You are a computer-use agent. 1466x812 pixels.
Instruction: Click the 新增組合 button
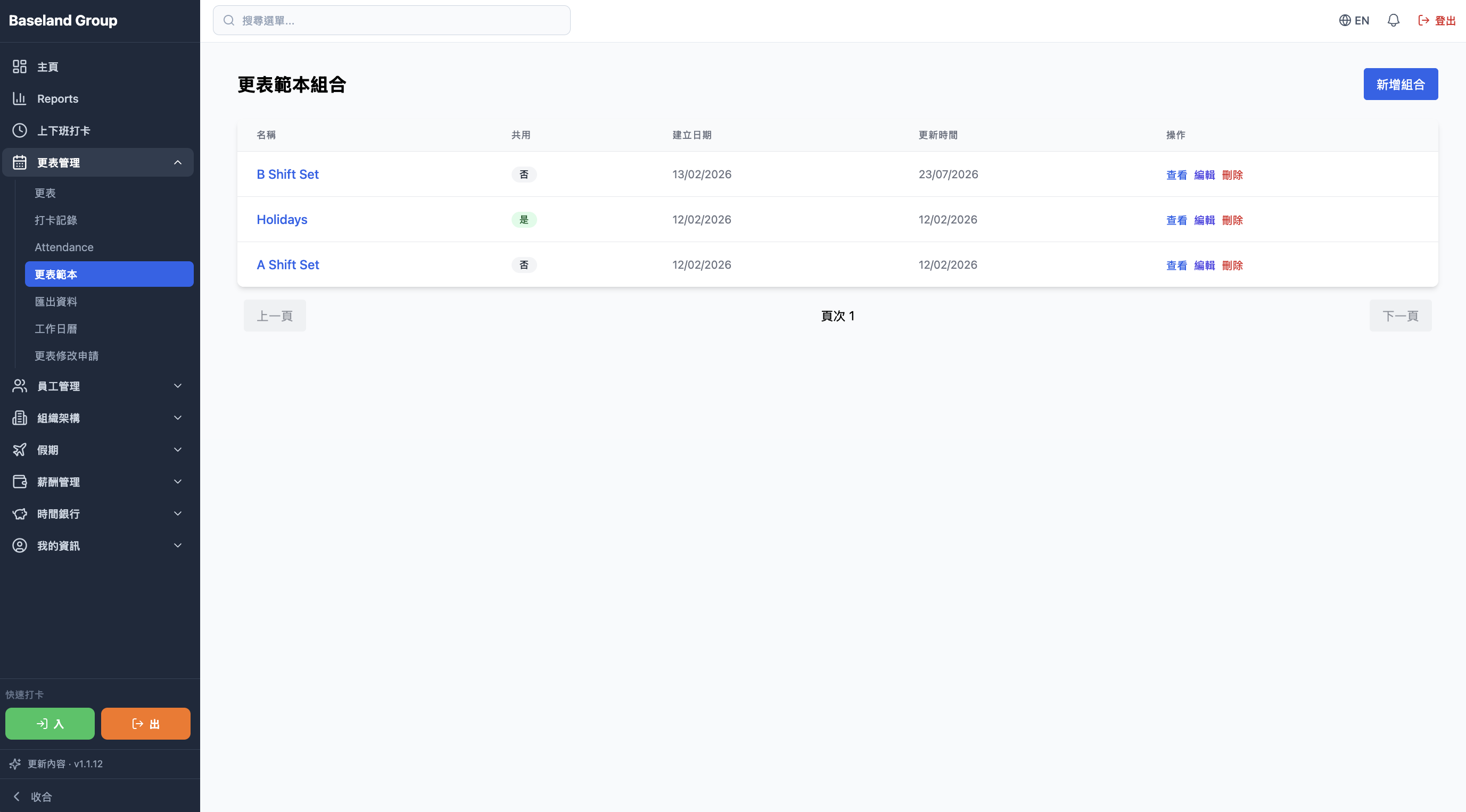click(1400, 84)
